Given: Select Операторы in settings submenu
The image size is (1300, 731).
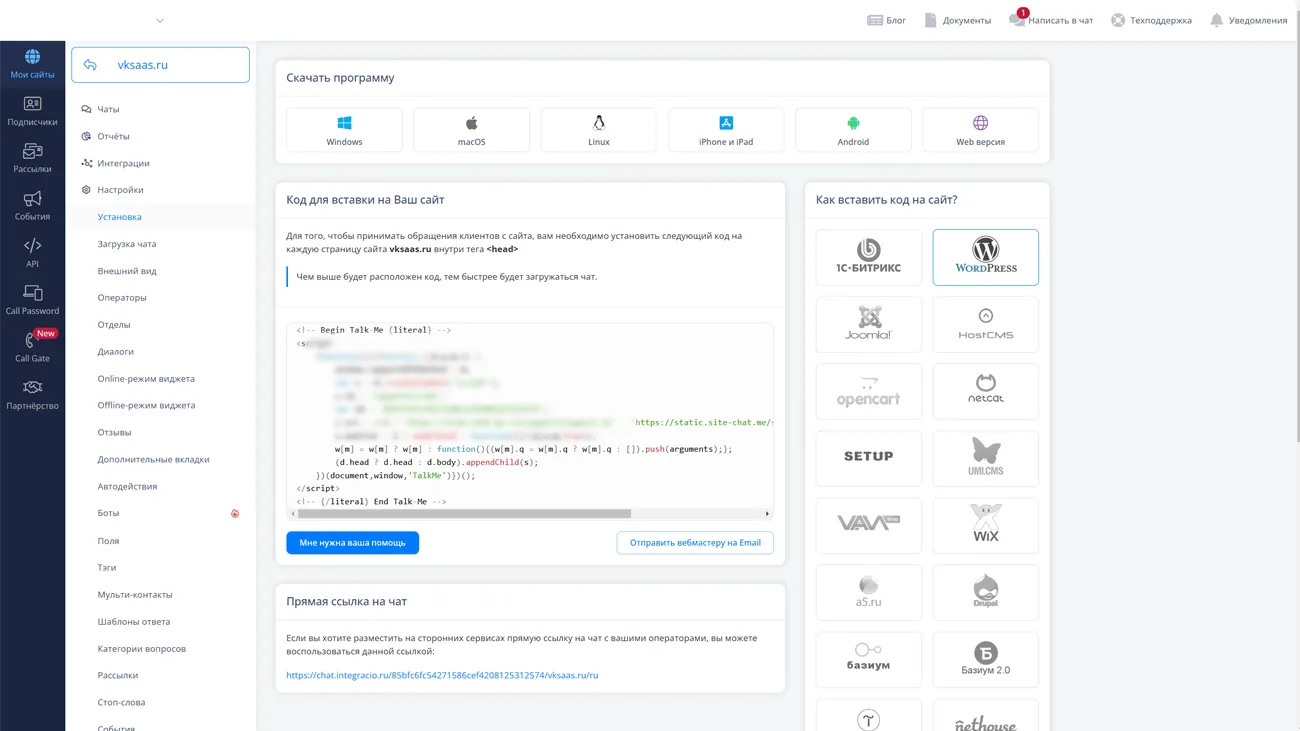Looking at the screenshot, I should (x=122, y=298).
